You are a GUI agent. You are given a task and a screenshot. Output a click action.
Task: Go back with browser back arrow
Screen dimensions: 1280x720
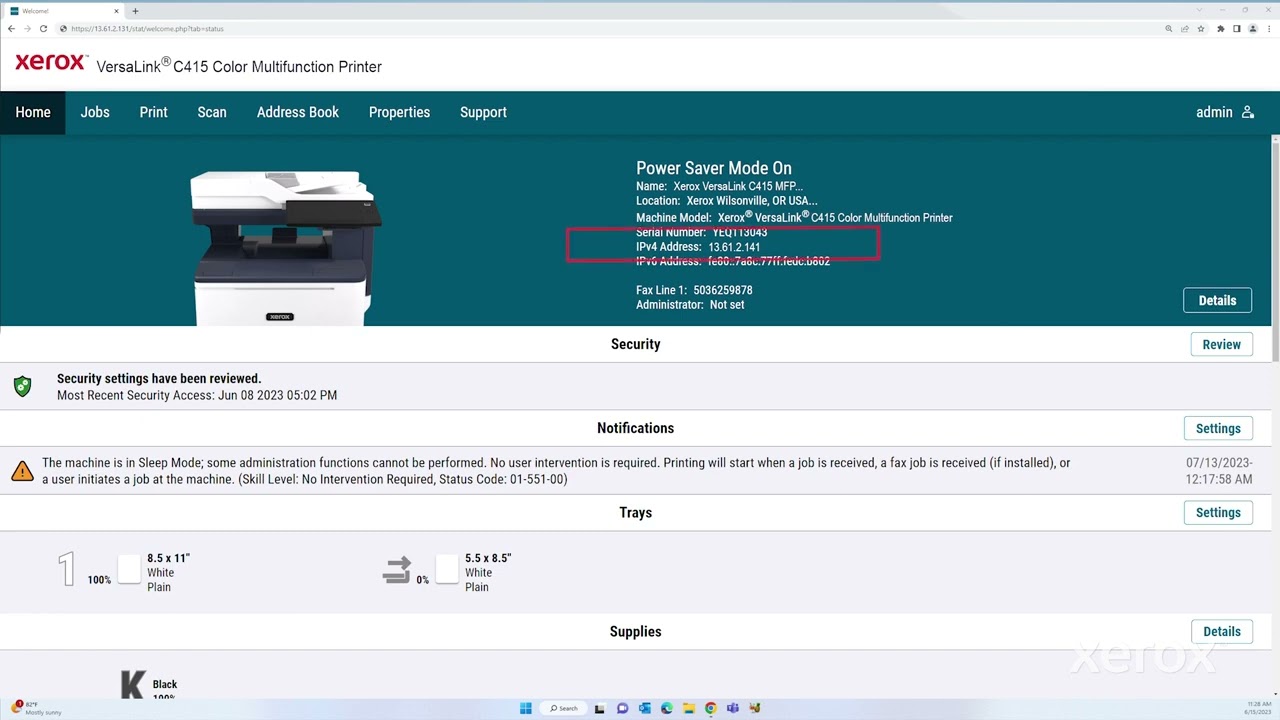tap(12, 29)
